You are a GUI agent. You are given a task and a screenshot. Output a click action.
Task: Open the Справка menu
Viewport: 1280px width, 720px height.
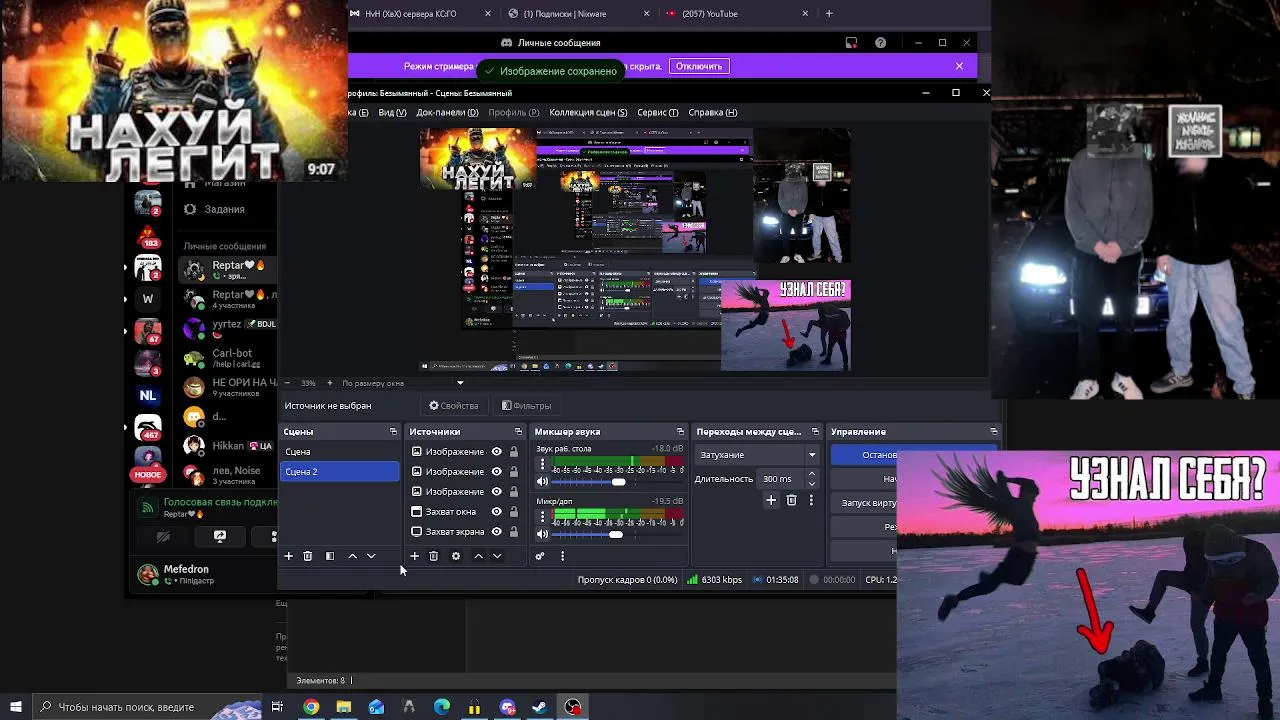[713, 112]
